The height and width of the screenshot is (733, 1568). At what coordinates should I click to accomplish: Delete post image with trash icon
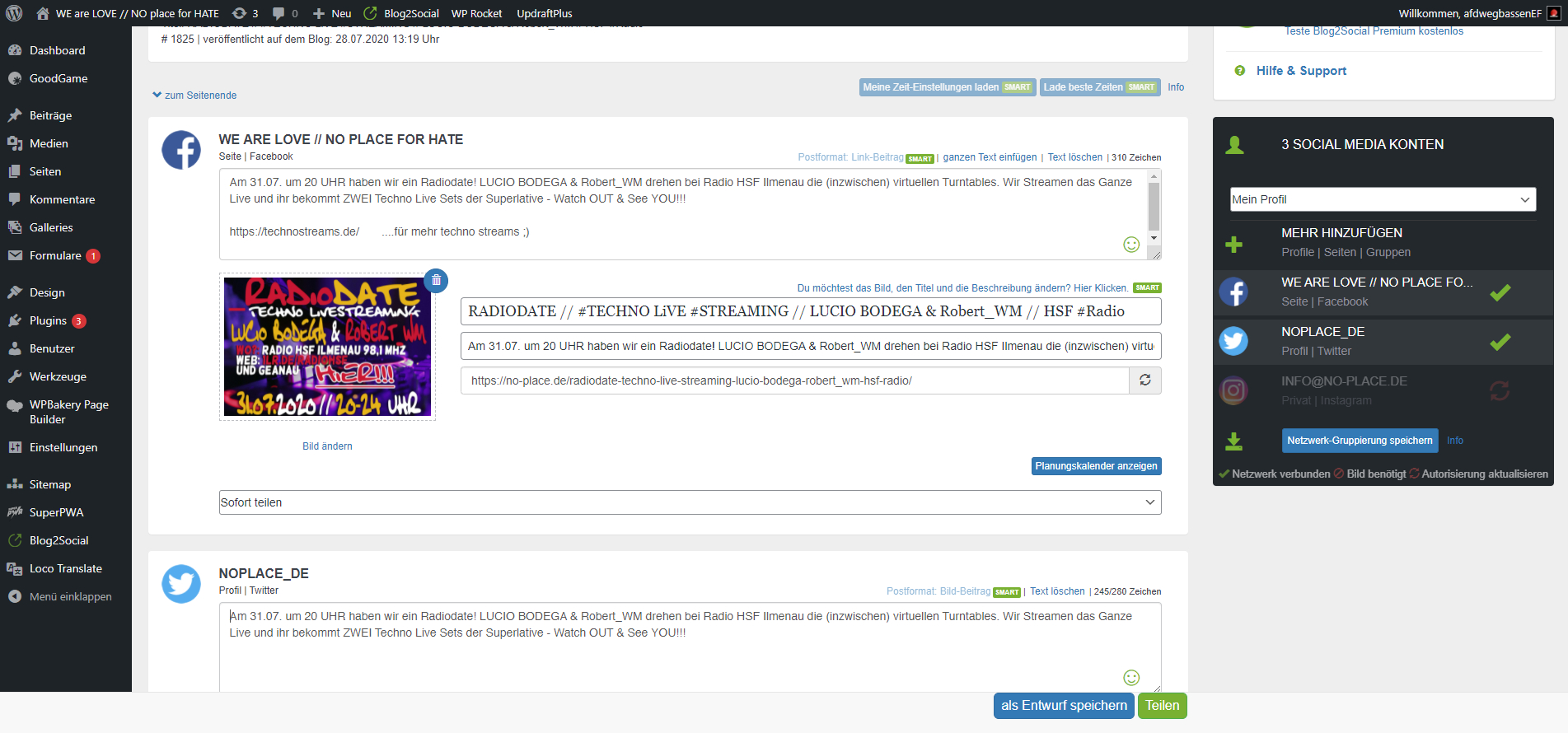(x=436, y=280)
